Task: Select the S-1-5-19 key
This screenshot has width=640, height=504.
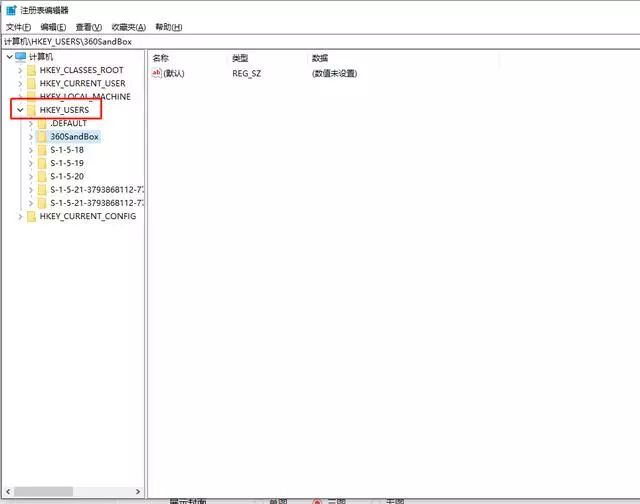Action: pyautogui.click(x=67, y=163)
